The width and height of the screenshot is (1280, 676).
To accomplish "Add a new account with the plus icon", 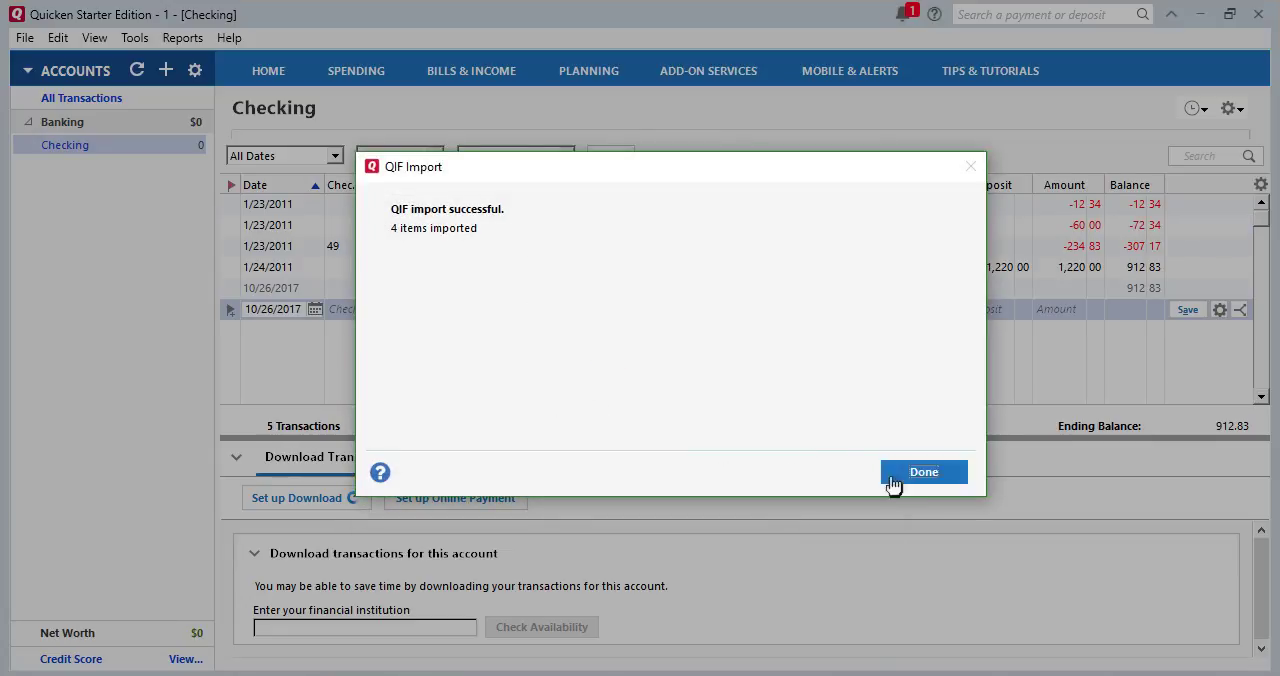I will tap(166, 69).
